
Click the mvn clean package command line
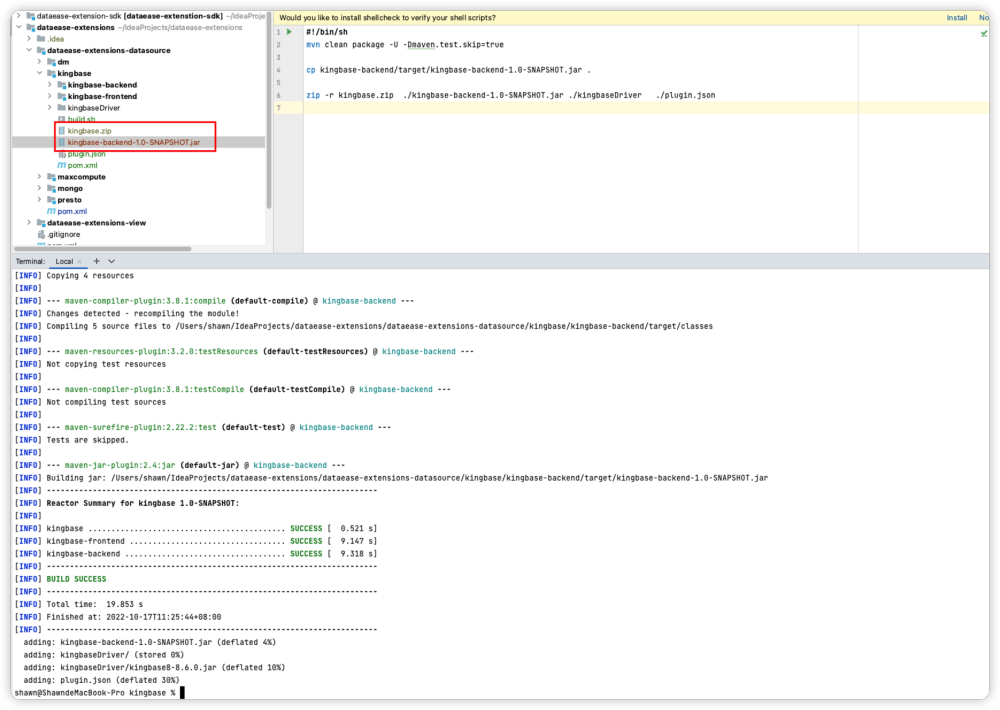405,45
